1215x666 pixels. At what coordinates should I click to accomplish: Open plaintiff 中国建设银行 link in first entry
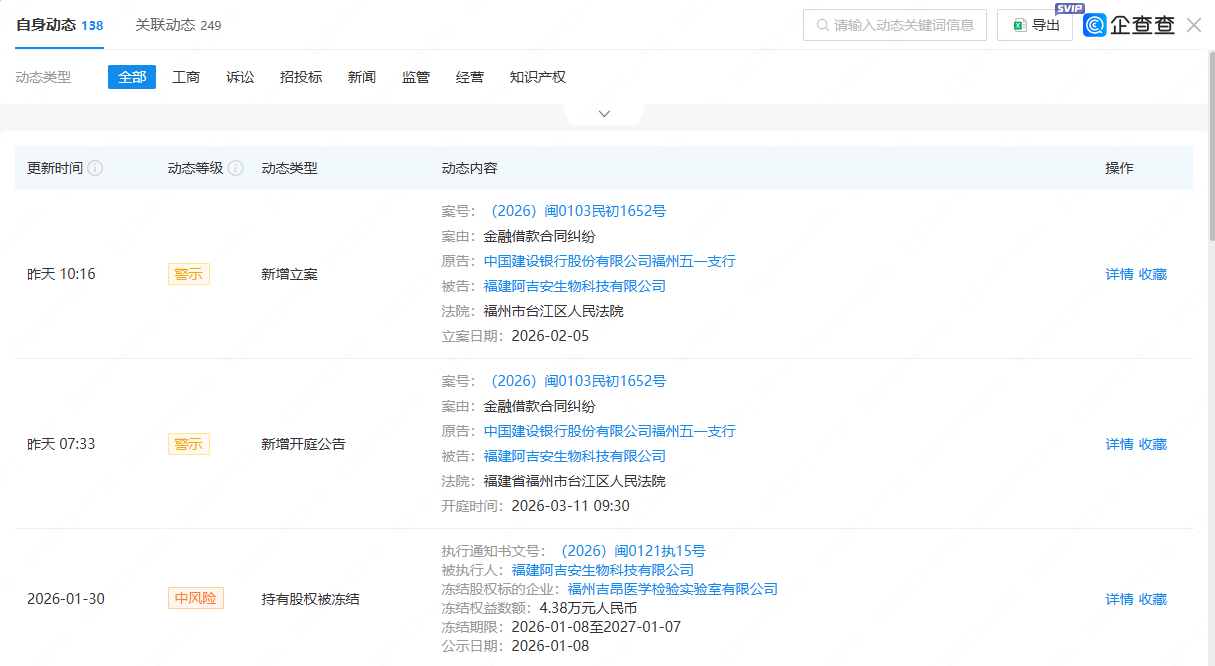point(609,261)
